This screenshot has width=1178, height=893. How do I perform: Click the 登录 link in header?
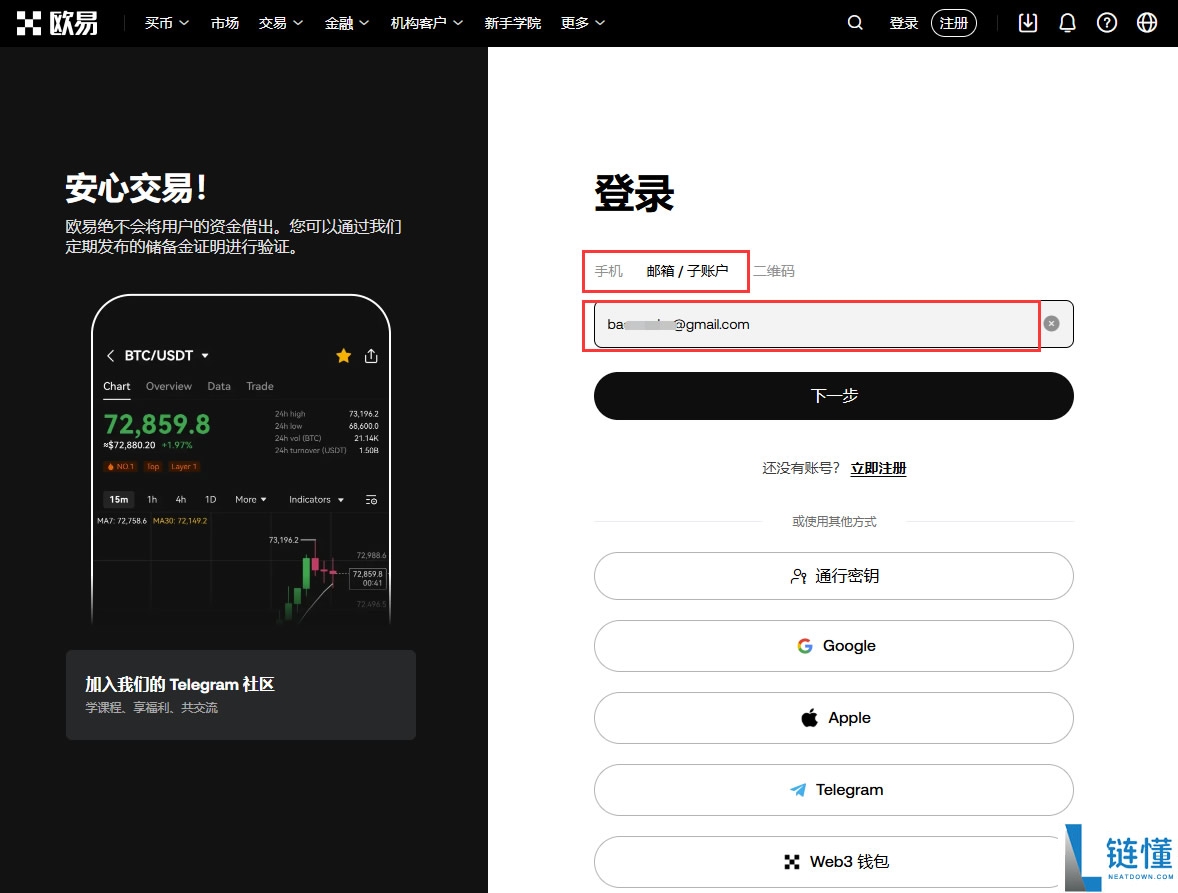point(904,23)
